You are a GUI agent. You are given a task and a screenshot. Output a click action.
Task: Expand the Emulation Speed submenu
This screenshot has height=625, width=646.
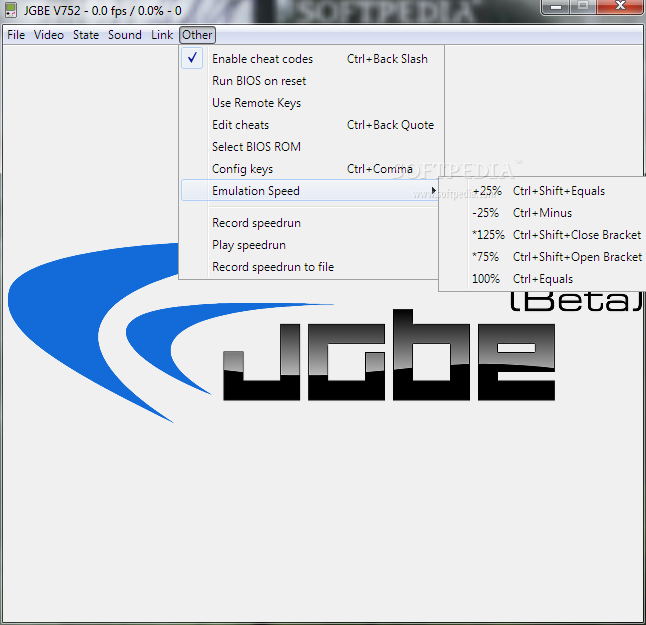(310, 191)
